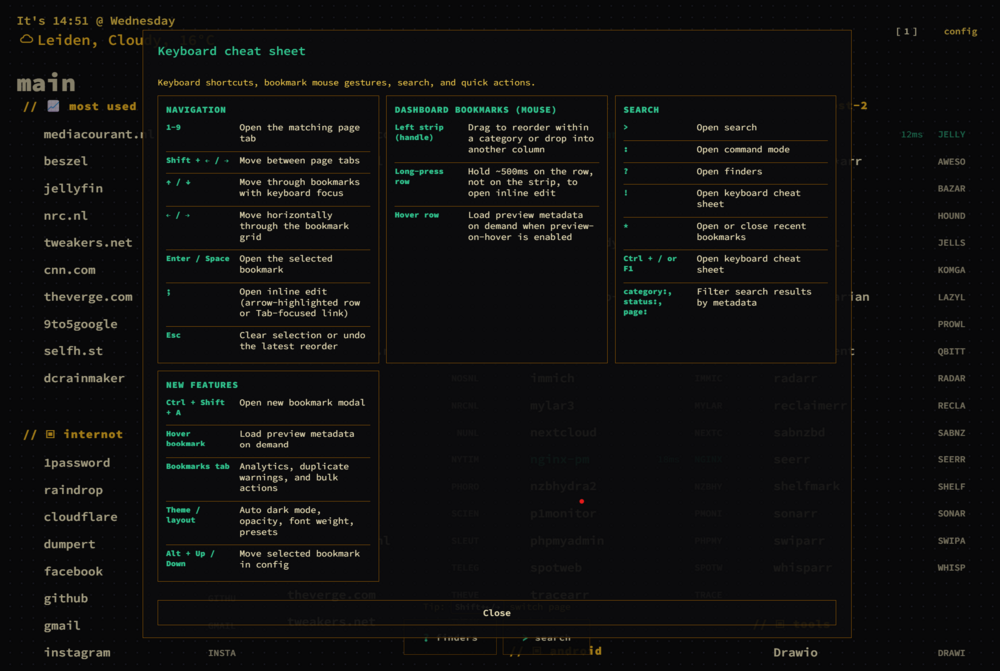Viewport: 1000px width, 671px height.
Task: Click the JELLY abbreviation in right column
Action: tap(951, 135)
